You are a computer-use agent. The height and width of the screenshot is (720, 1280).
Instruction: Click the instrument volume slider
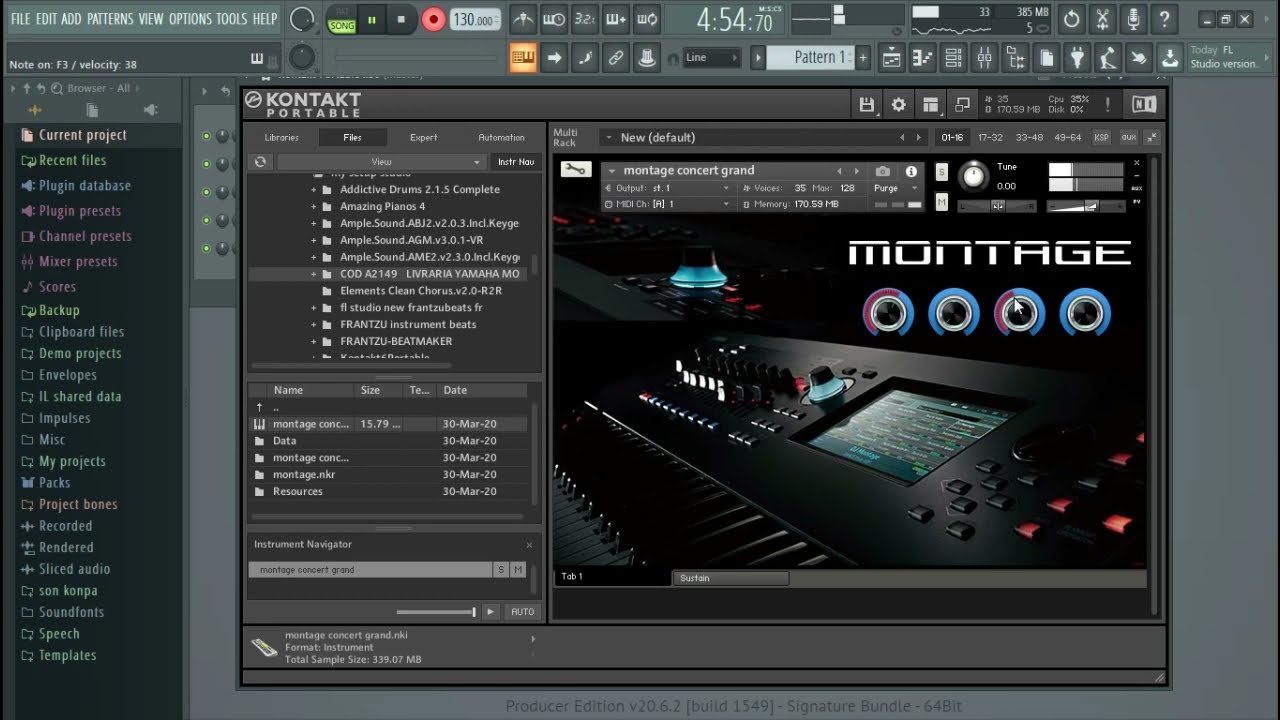1086,206
